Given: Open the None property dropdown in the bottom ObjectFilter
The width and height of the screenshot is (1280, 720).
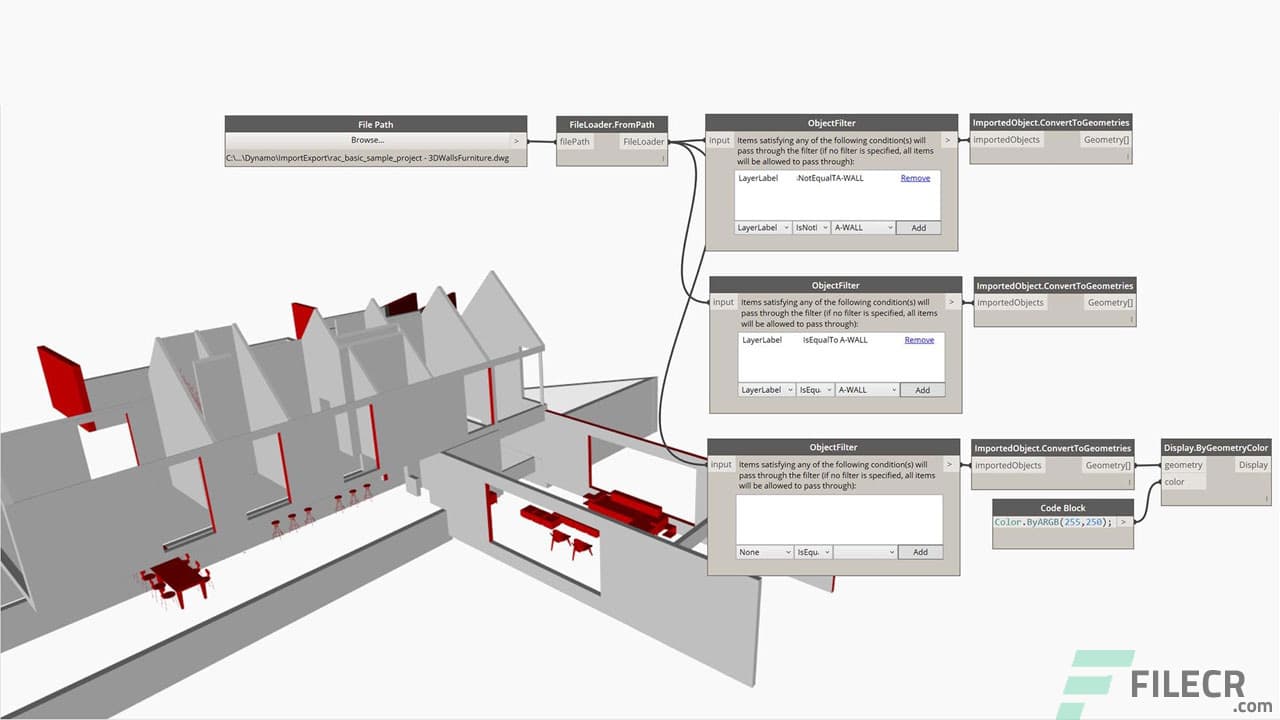Looking at the screenshot, I should click(764, 551).
